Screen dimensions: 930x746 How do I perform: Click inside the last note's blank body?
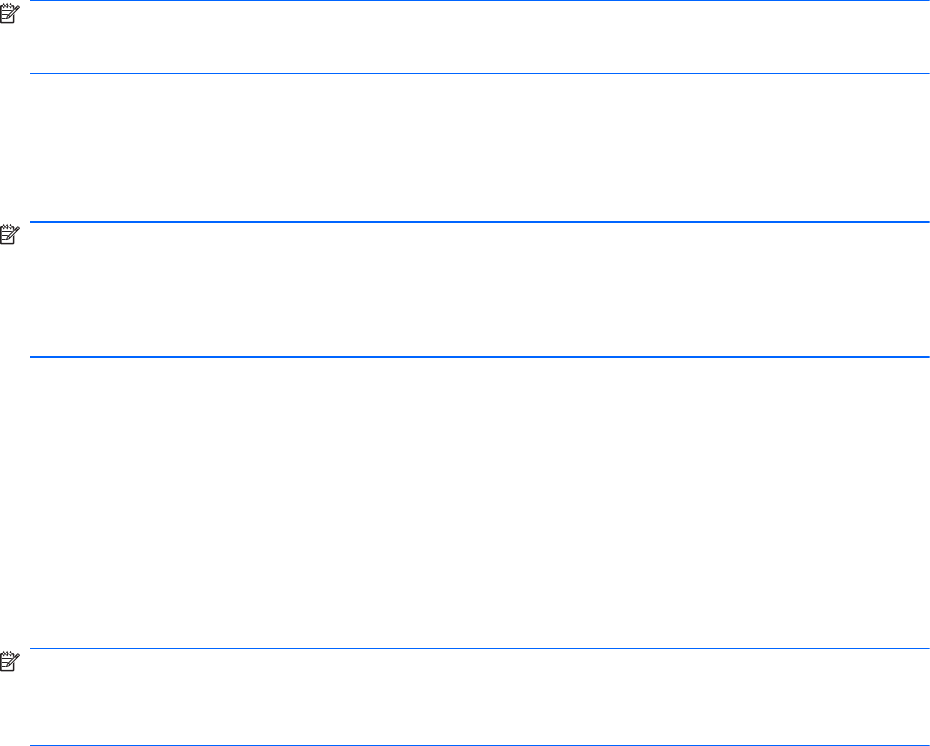click(480, 697)
